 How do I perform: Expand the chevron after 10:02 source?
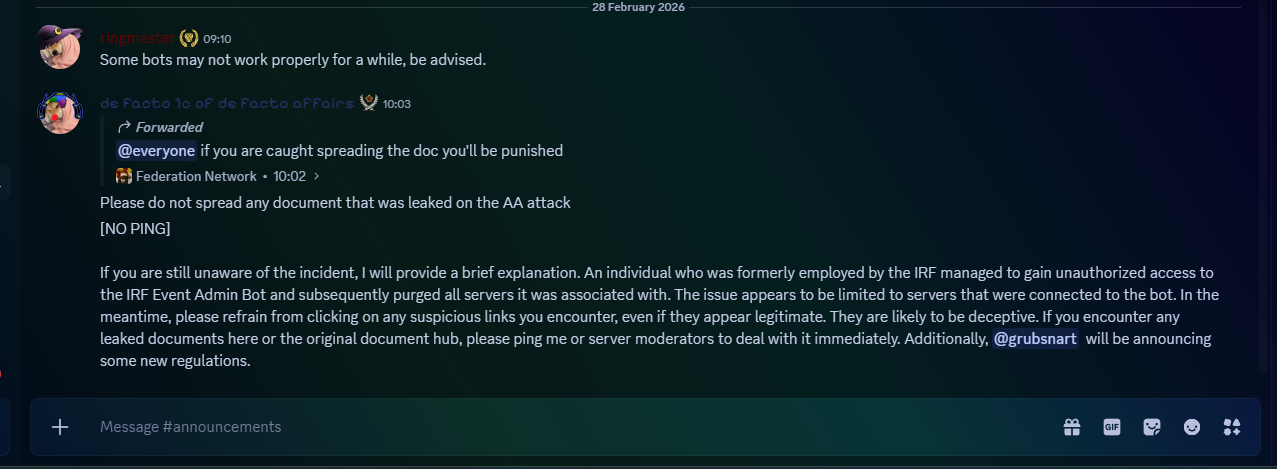pos(317,176)
